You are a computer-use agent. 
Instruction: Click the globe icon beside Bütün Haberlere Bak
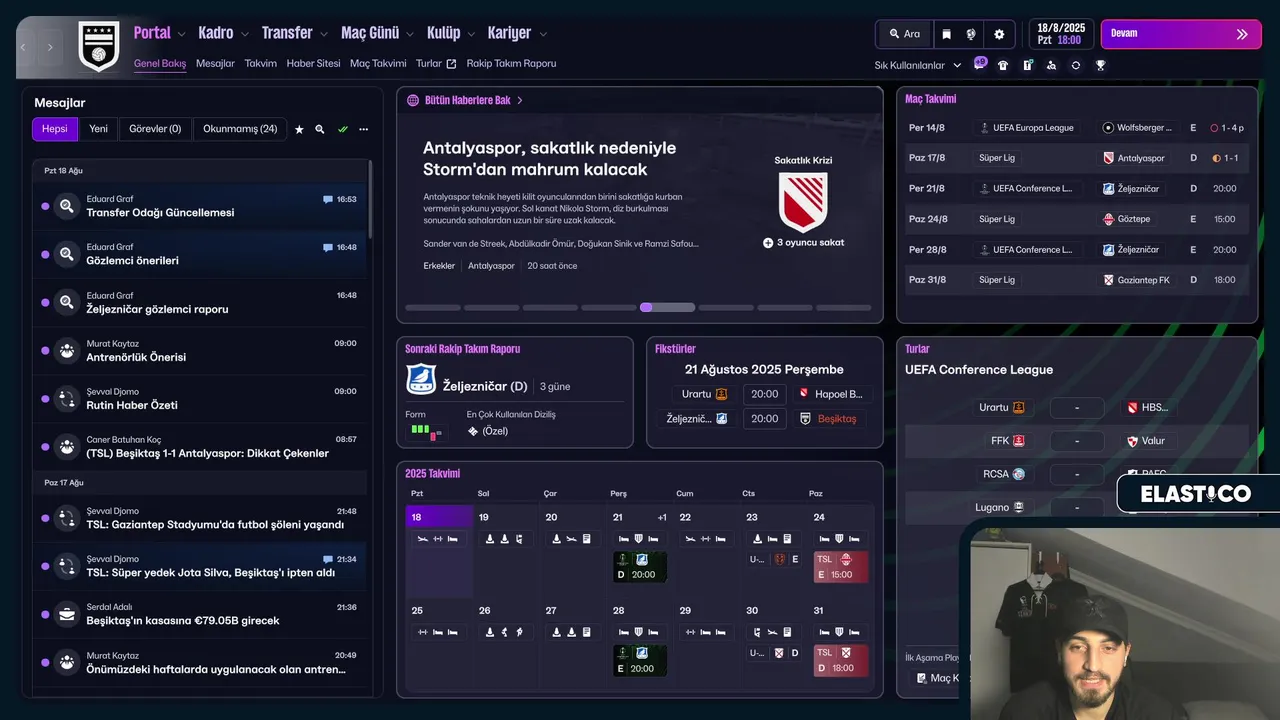coord(413,100)
